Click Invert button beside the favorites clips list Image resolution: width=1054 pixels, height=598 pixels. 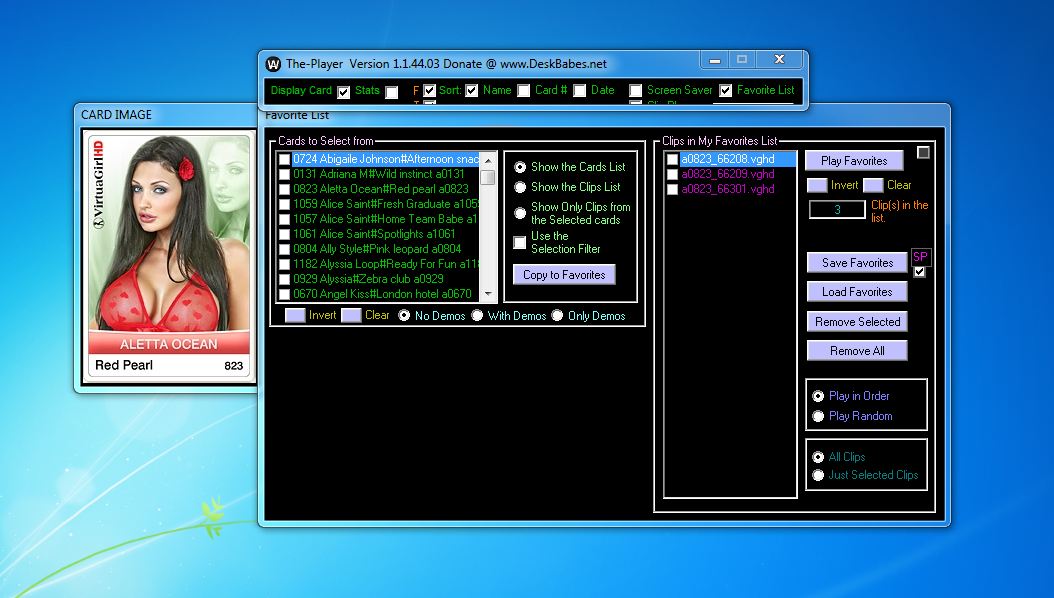[x=817, y=185]
